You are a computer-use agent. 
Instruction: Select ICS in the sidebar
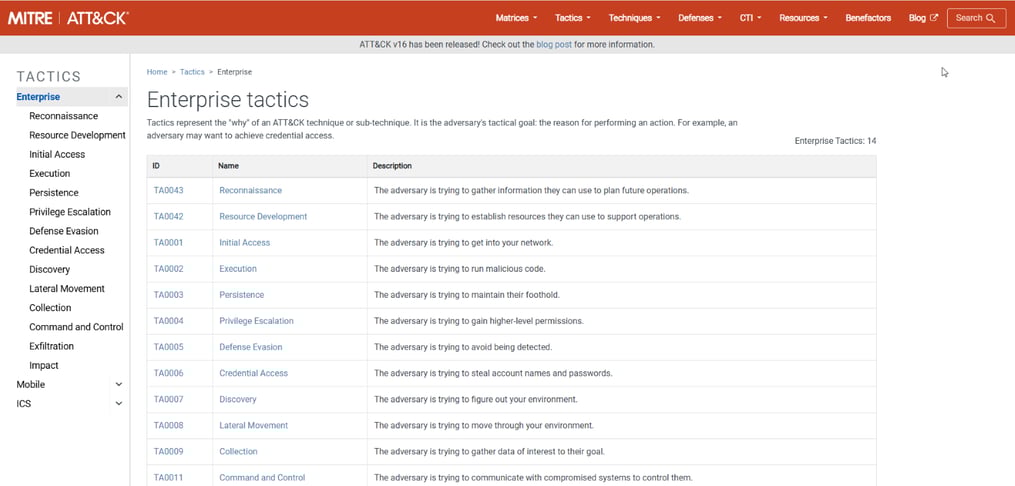[24, 404]
